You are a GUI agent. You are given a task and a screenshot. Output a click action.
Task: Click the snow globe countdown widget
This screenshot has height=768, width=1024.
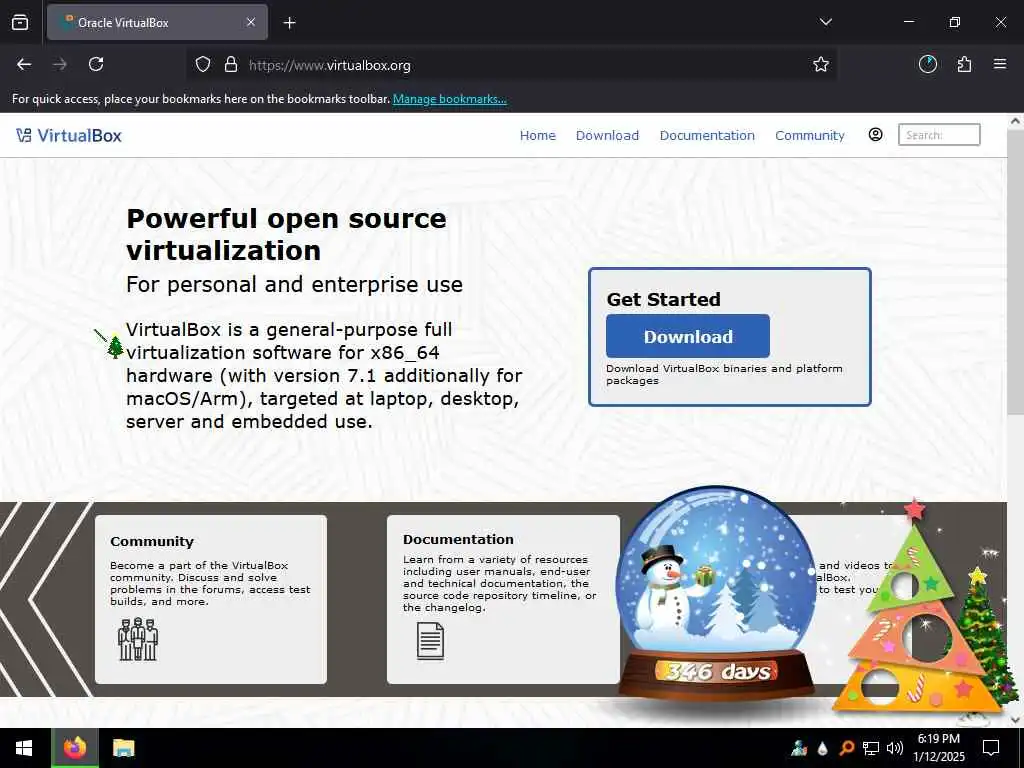716,594
